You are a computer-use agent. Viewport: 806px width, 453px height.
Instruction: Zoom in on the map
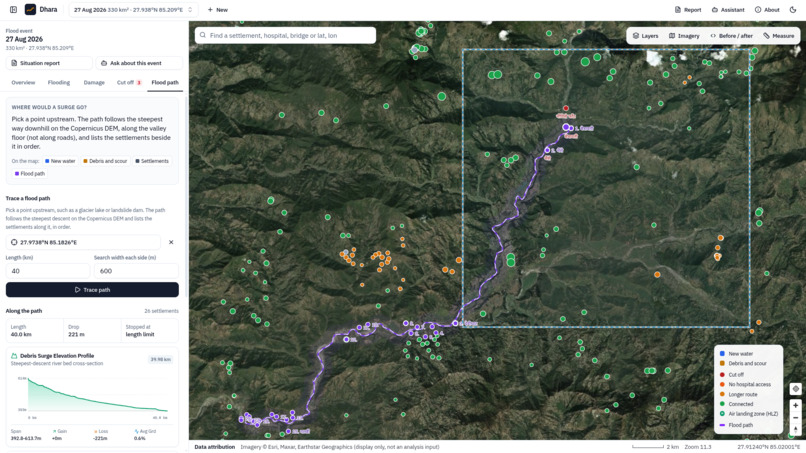pyautogui.click(x=795, y=405)
